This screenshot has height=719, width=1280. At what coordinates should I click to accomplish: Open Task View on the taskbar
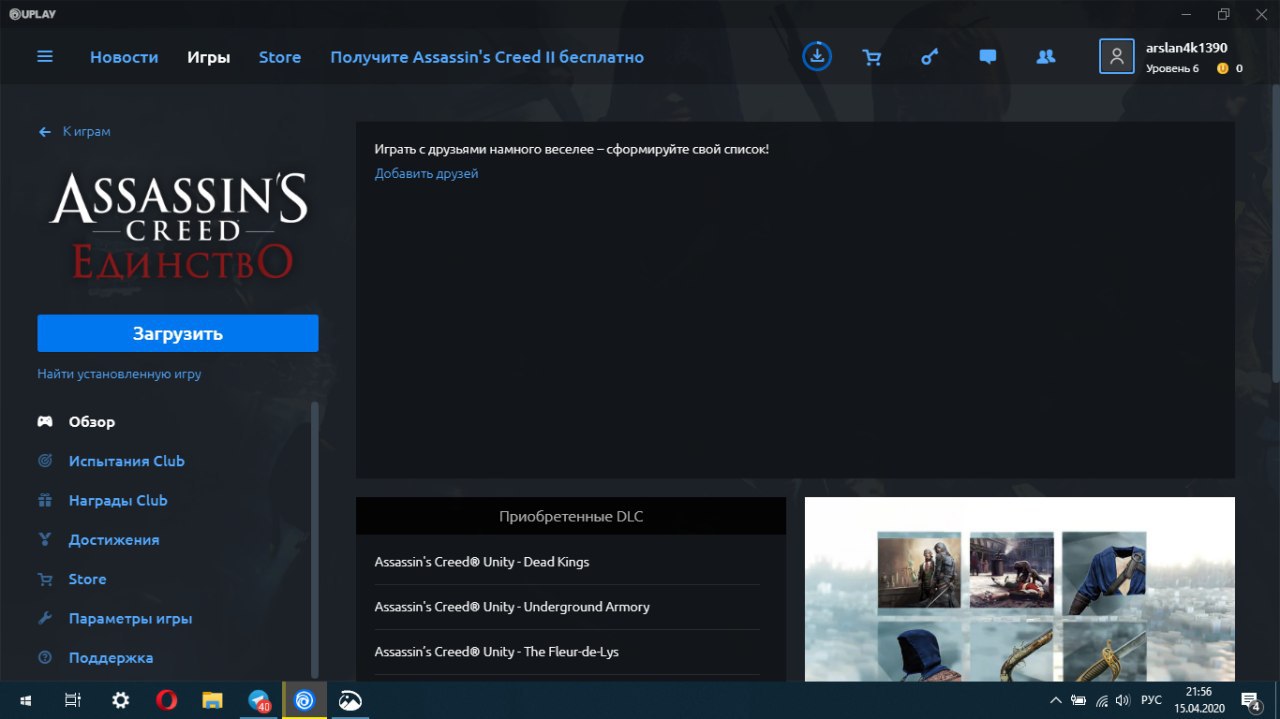(x=72, y=700)
